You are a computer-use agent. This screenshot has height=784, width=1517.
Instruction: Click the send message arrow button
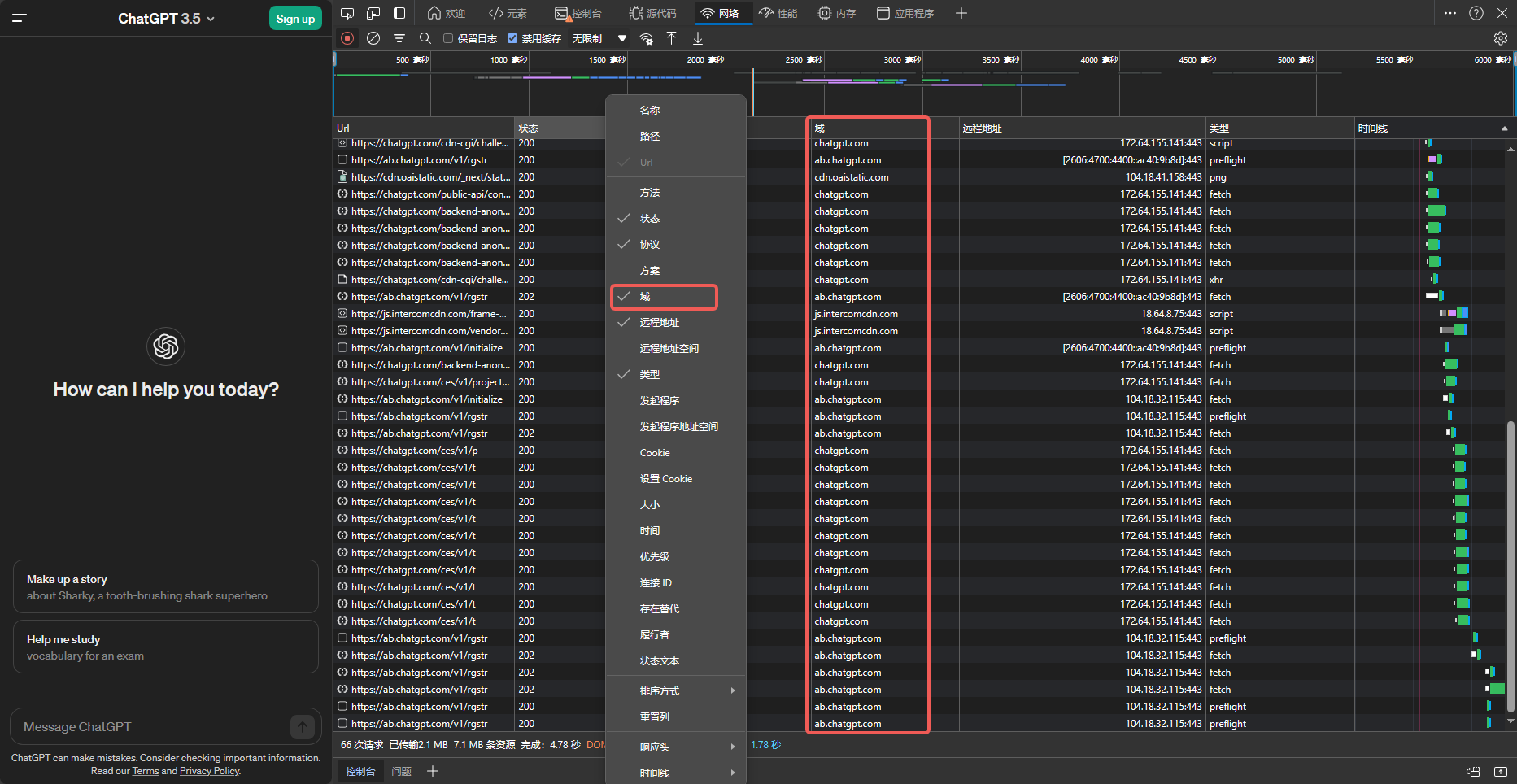(x=303, y=726)
